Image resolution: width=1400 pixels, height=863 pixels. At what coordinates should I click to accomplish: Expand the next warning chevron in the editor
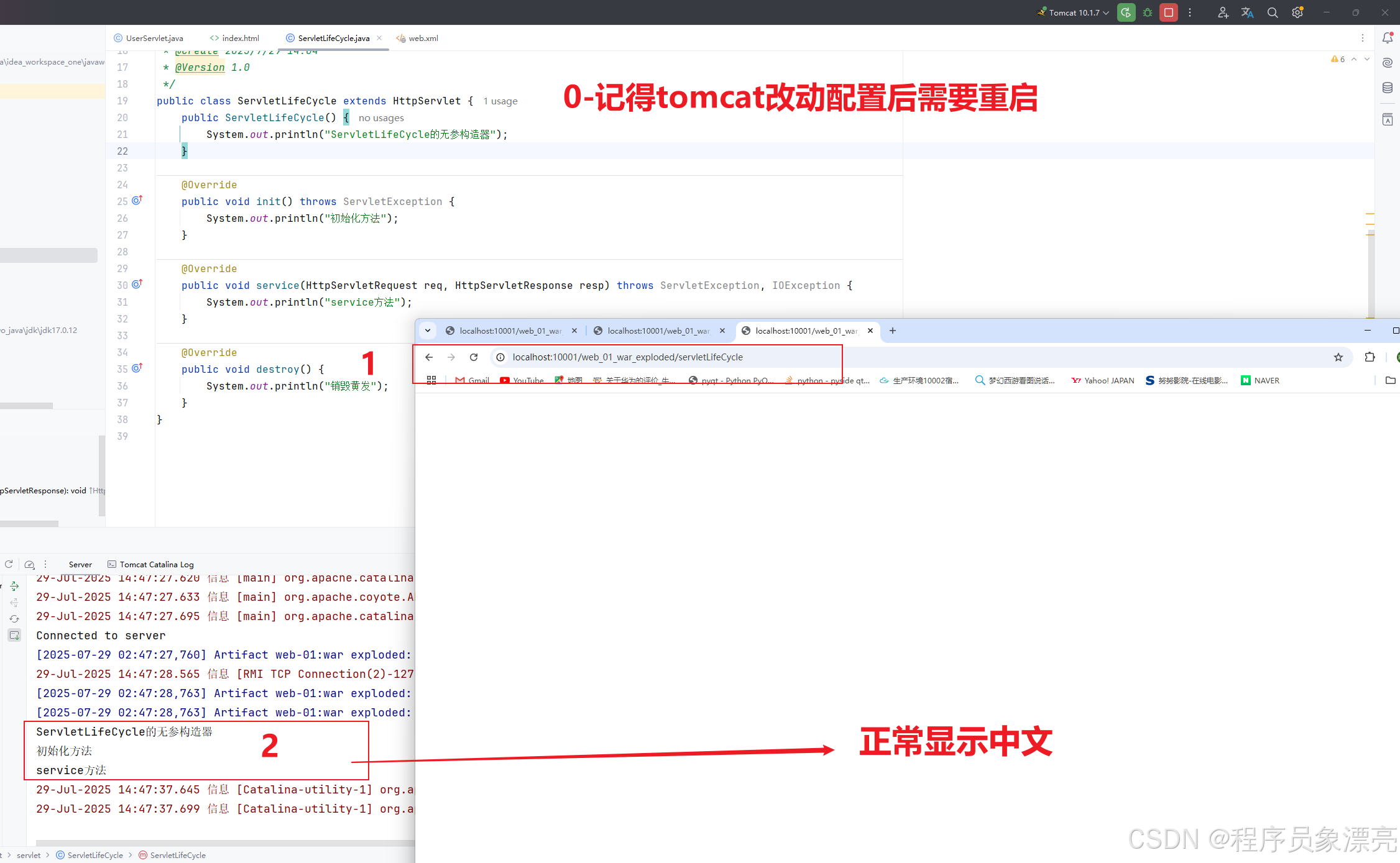[x=1367, y=59]
